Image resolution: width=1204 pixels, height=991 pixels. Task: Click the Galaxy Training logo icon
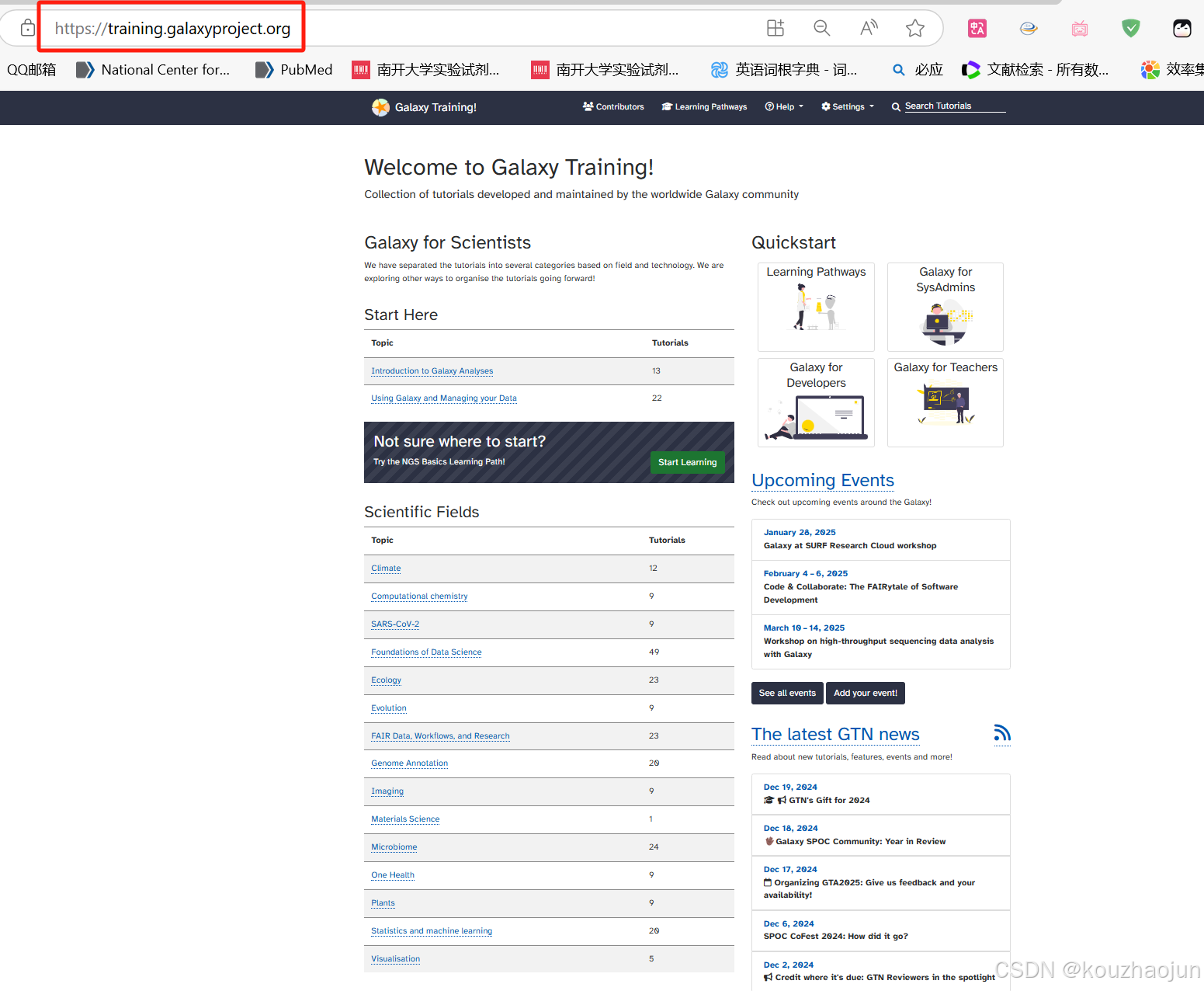[380, 107]
